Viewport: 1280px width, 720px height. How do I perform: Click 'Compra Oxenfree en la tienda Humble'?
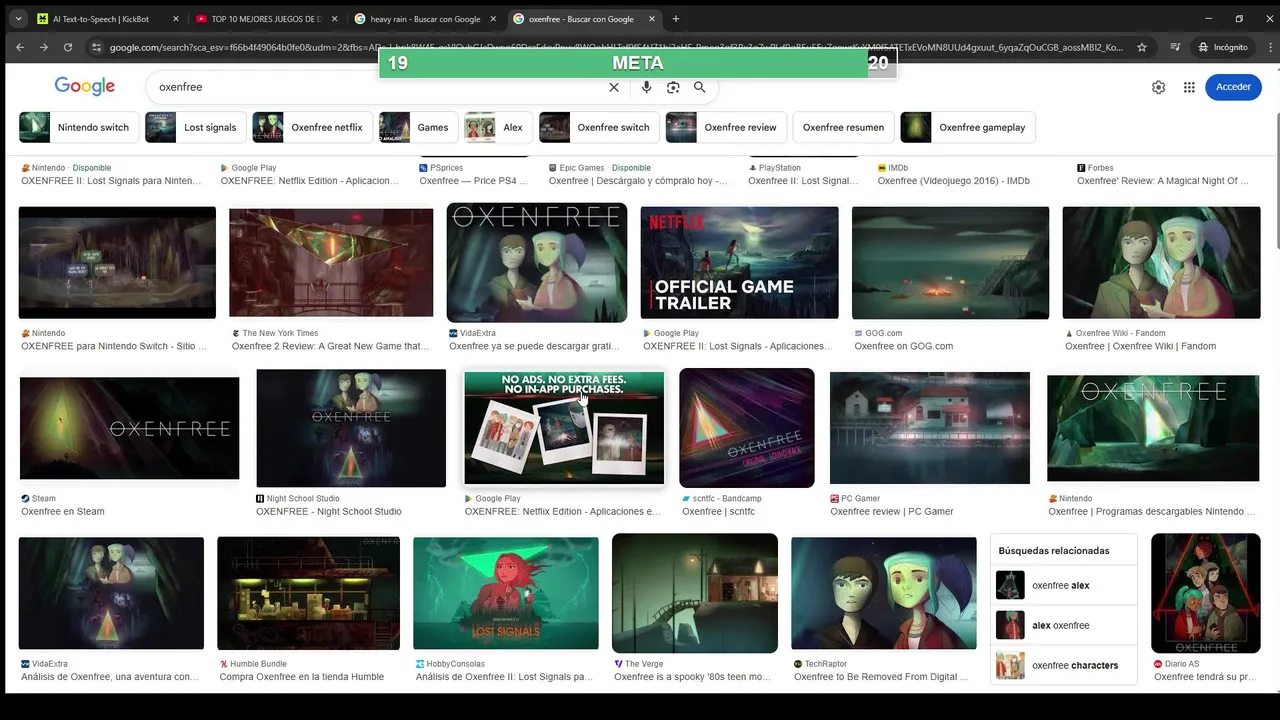tap(302, 676)
